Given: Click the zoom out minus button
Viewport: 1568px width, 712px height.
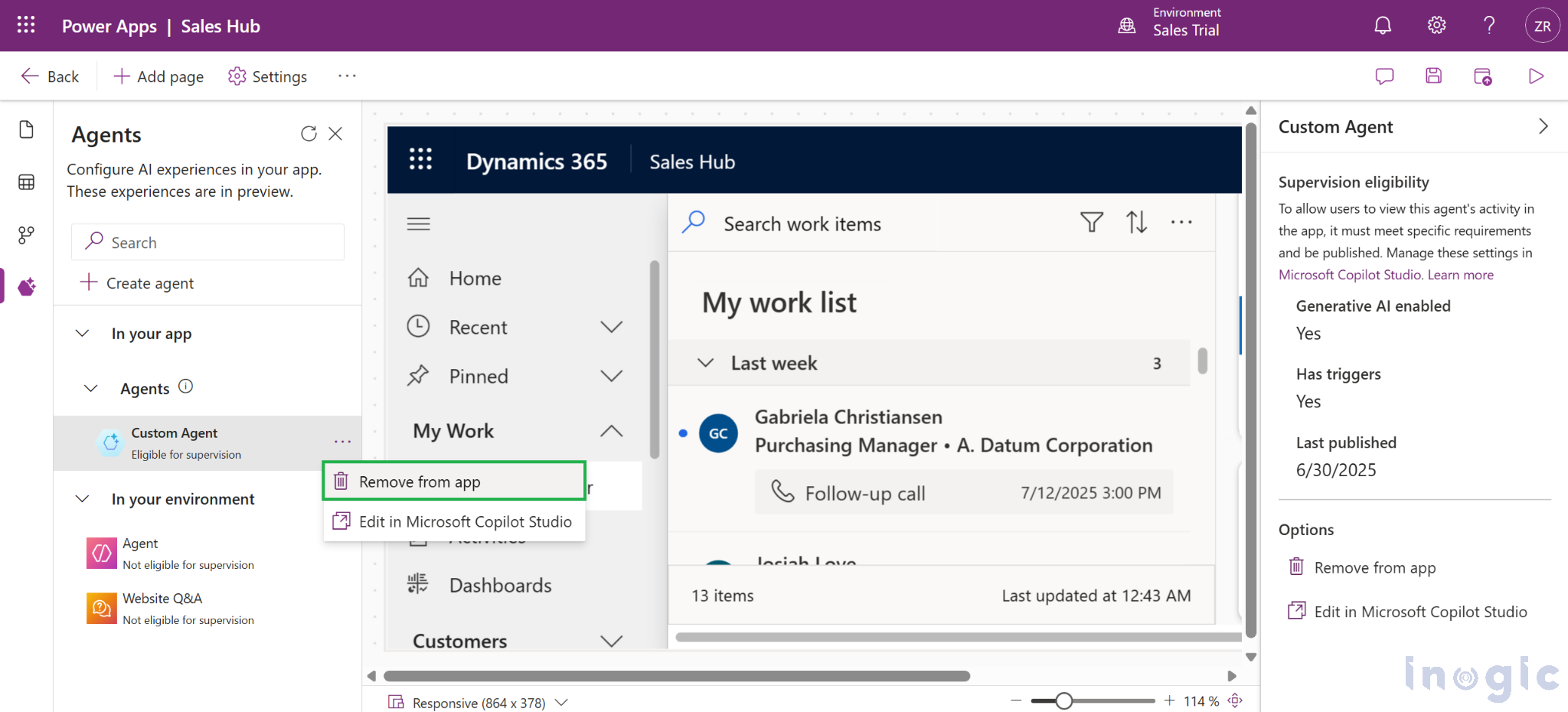Looking at the screenshot, I should pos(1016,701).
